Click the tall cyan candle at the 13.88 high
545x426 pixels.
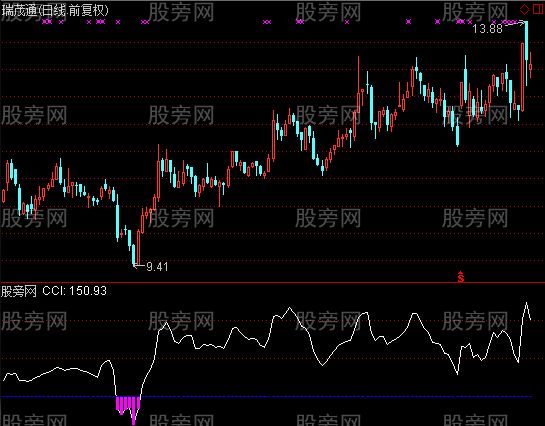[527, 53]
